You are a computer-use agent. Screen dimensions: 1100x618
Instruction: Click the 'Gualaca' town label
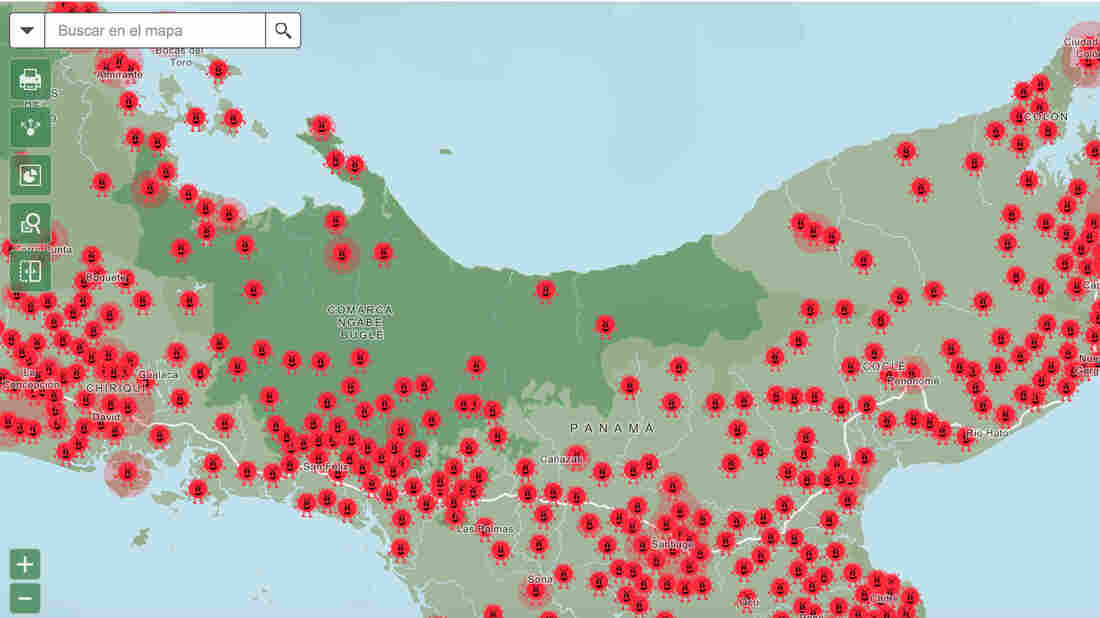158,375
